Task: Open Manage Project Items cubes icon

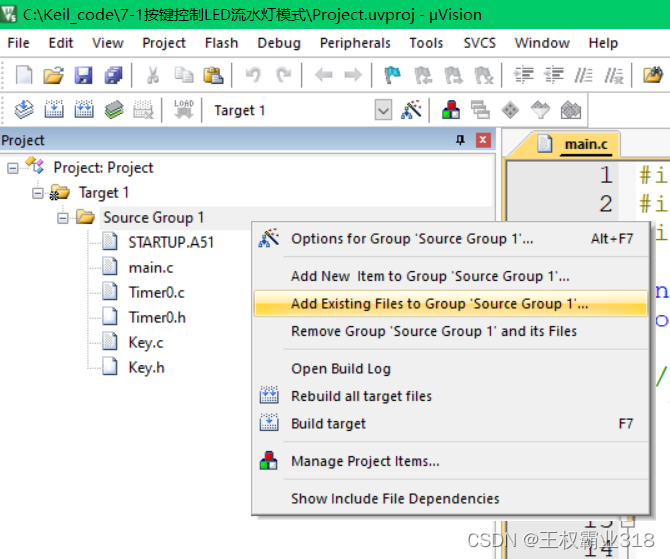Action: [451, 110]
